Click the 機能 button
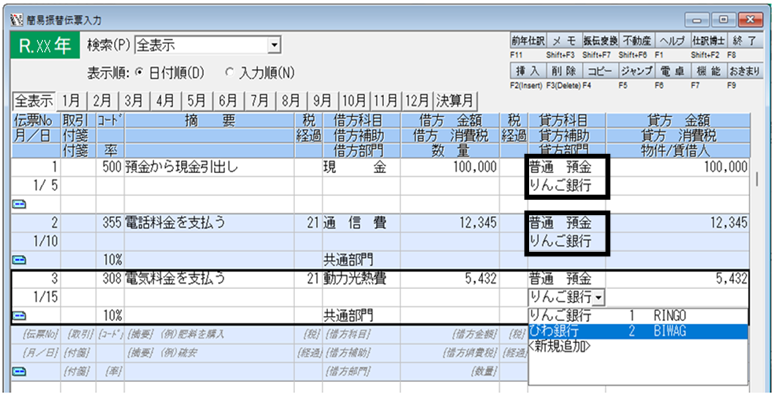Screen dimensions: 773x393 click(x=708, y=71)
